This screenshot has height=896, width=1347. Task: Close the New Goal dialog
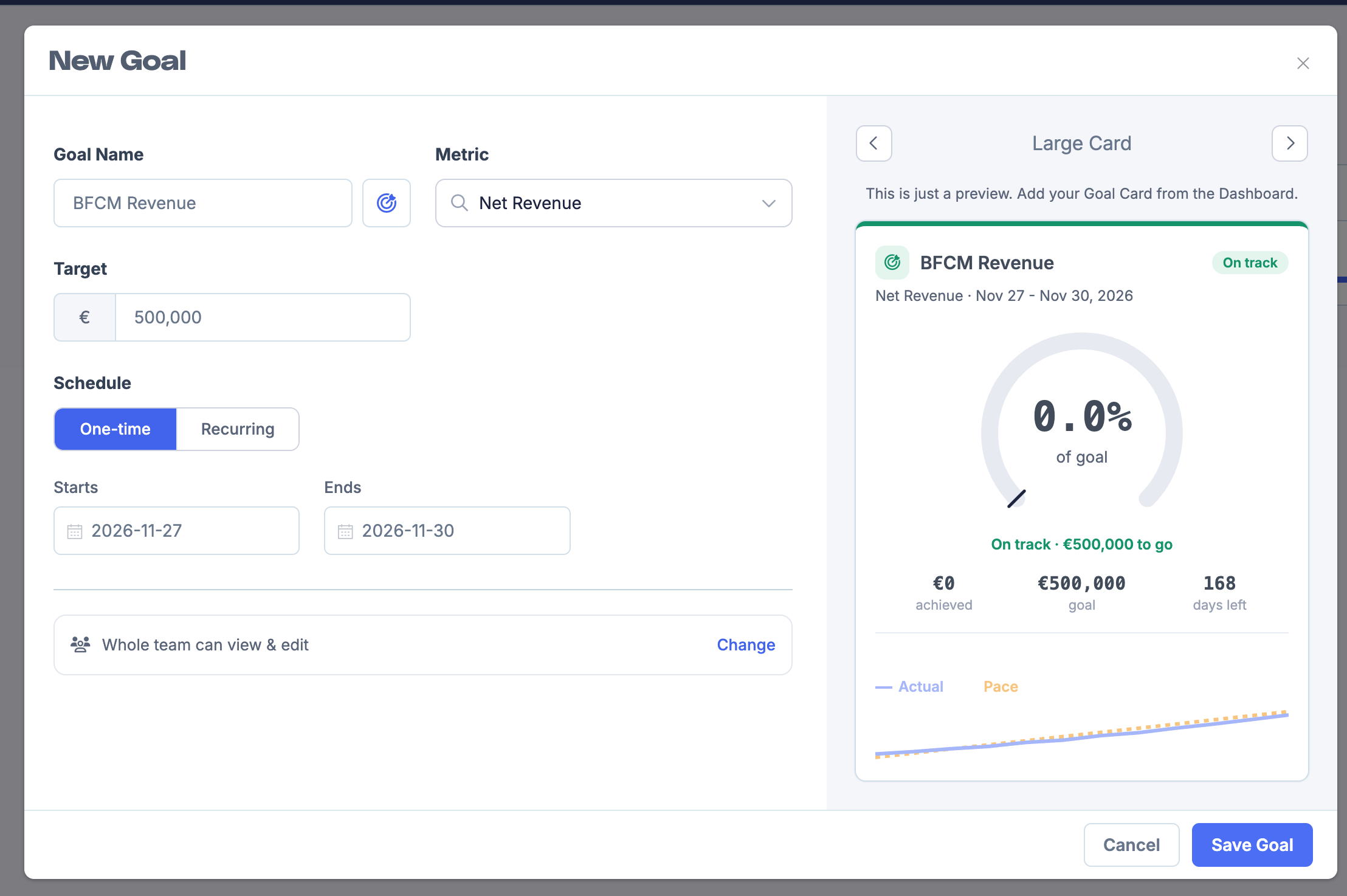tap(1303, 63)
